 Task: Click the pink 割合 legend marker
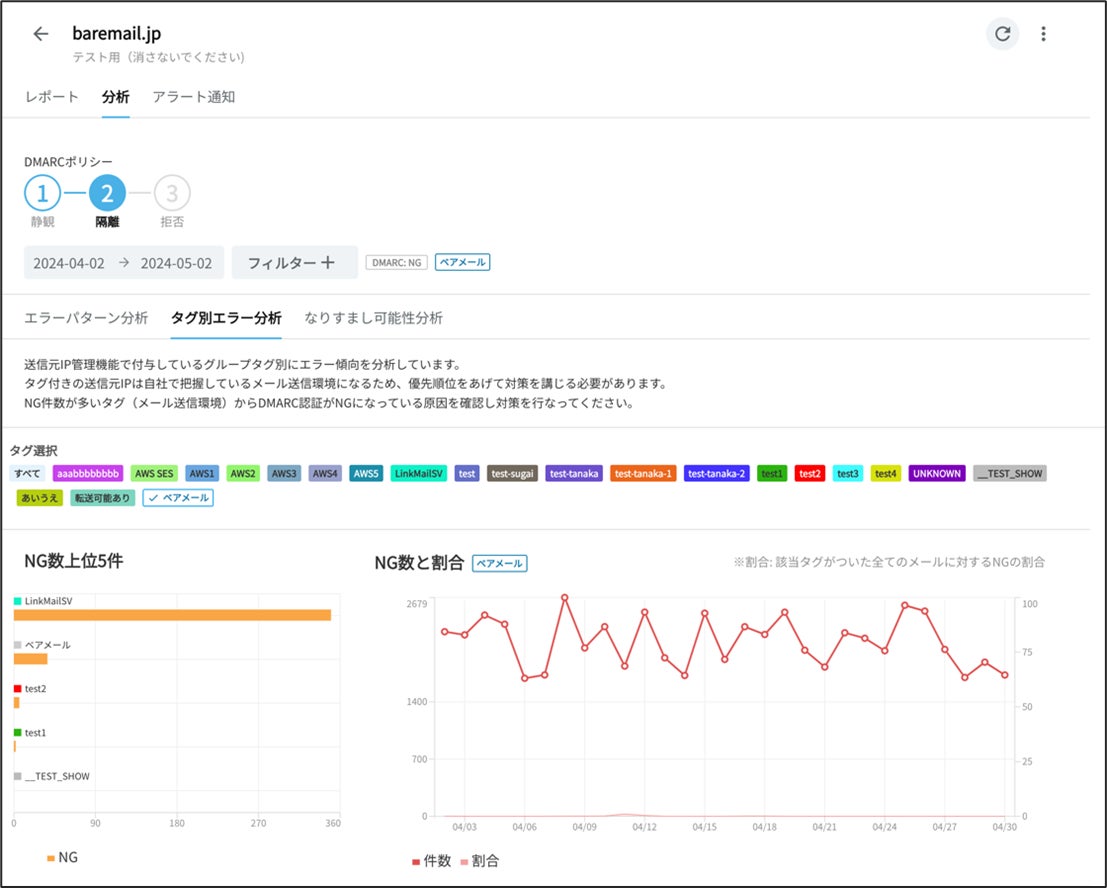463,861
